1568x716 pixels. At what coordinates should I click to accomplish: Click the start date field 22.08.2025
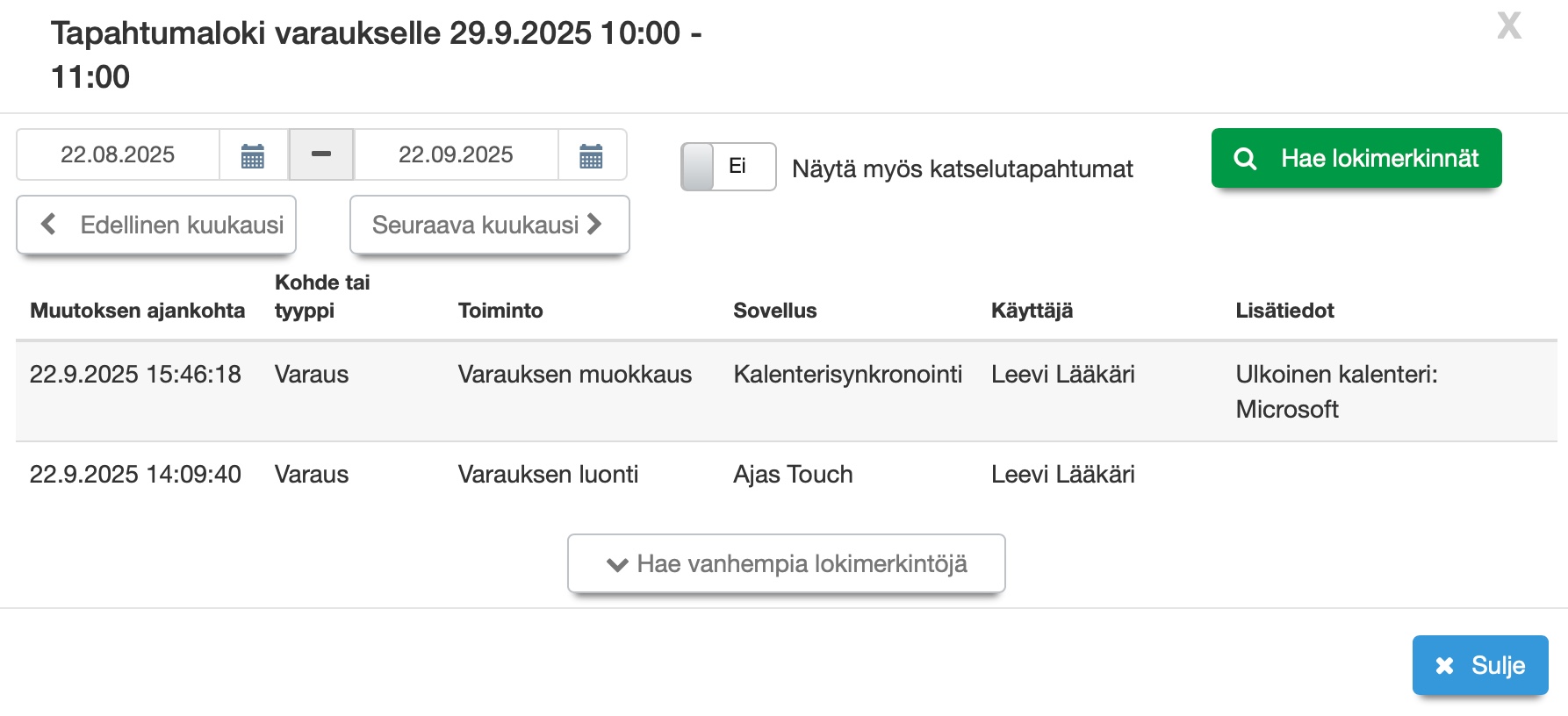118,154
